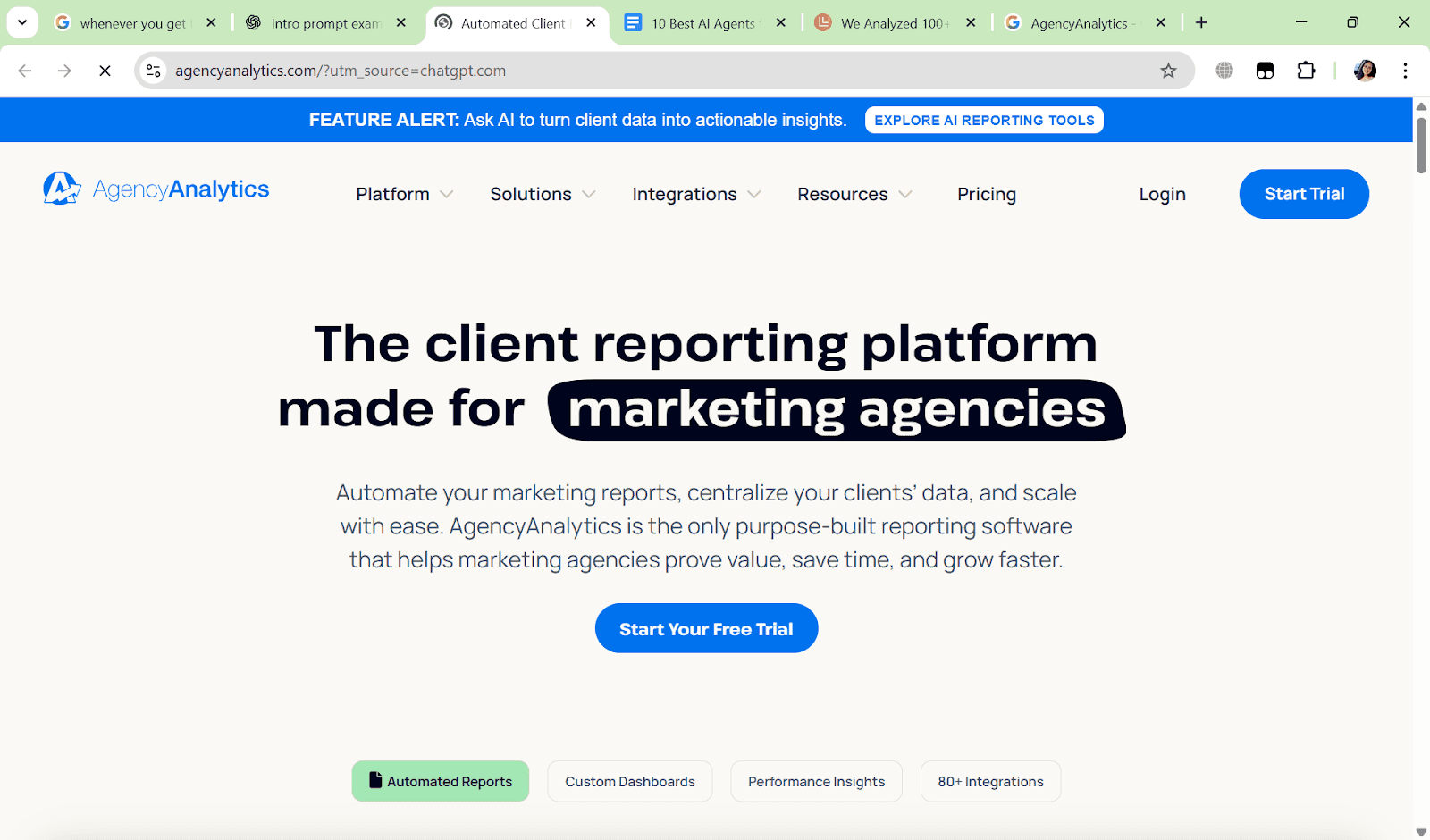Click the site info icon in the address bar

click(x=153, y=71)
